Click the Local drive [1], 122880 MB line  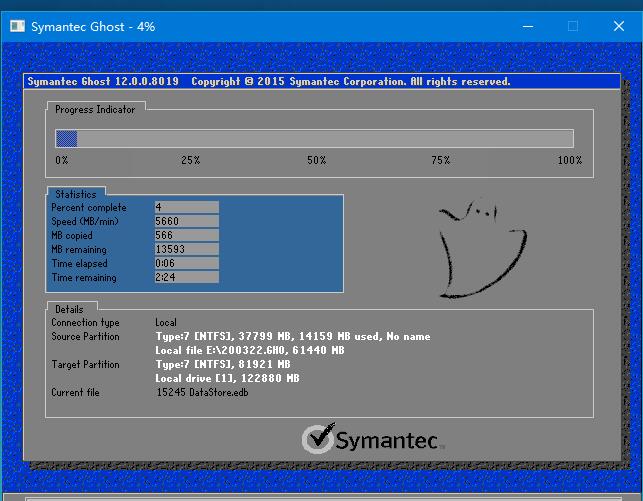[227, 378]
